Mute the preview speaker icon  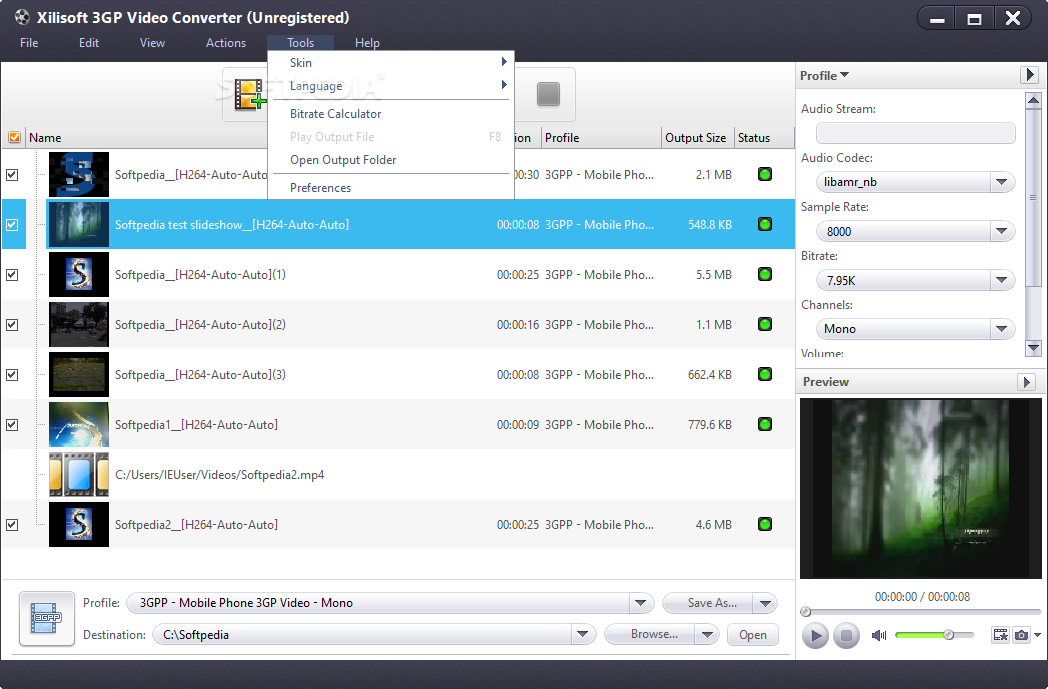click(879, 636)
